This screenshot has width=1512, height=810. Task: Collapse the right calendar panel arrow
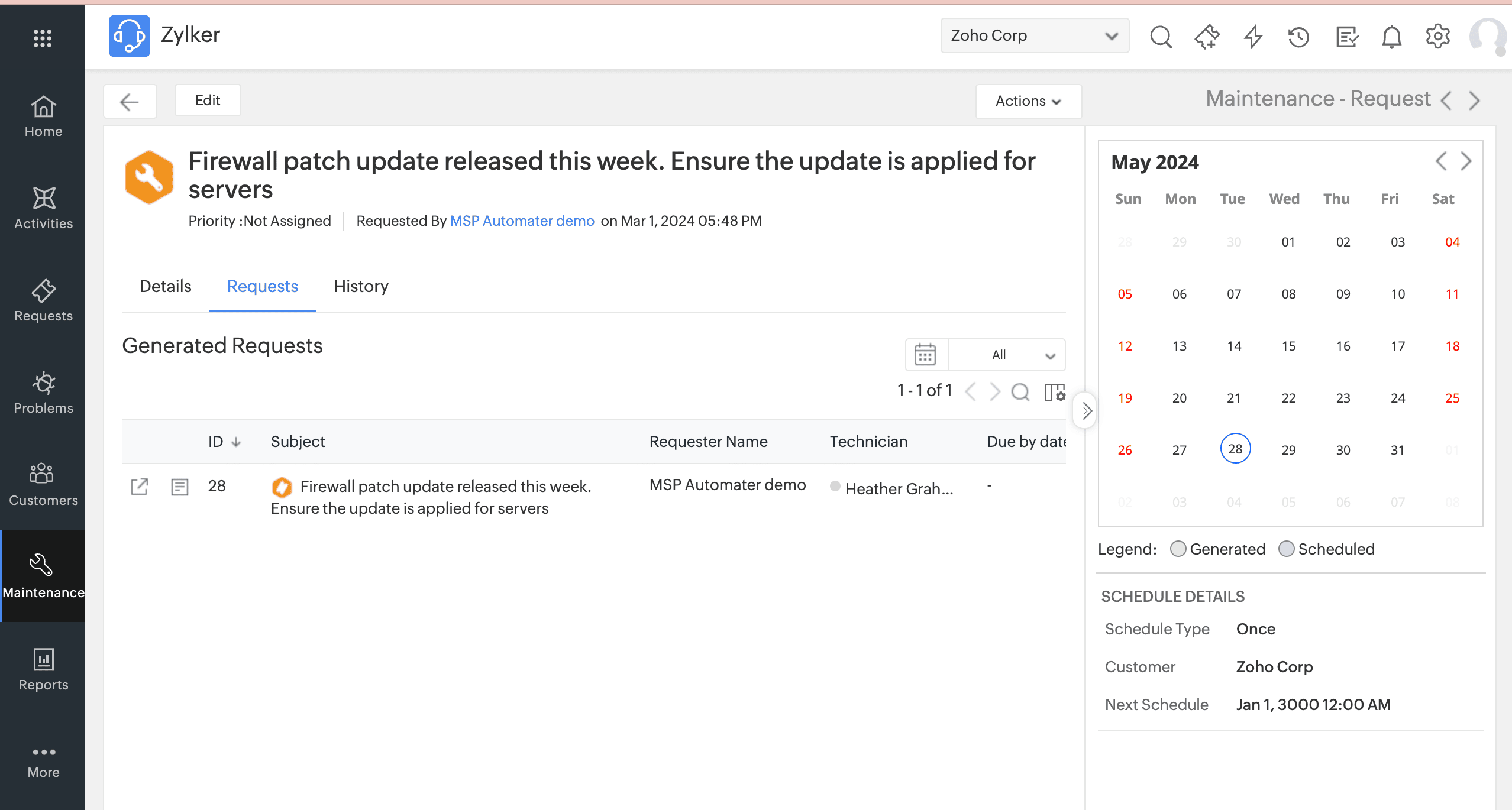(x=1086, y=410)
